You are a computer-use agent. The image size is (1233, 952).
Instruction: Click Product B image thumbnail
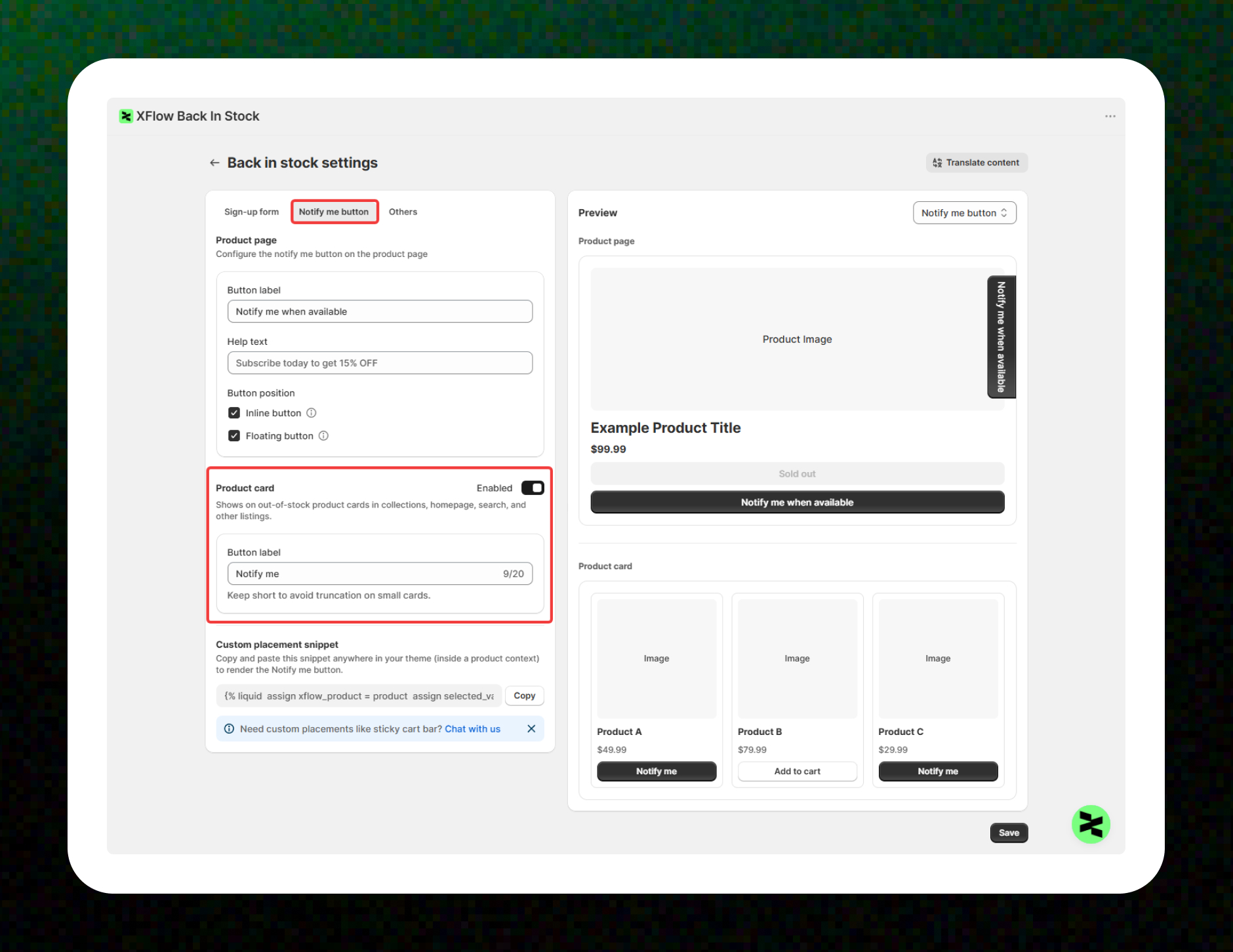coord(797,658)
